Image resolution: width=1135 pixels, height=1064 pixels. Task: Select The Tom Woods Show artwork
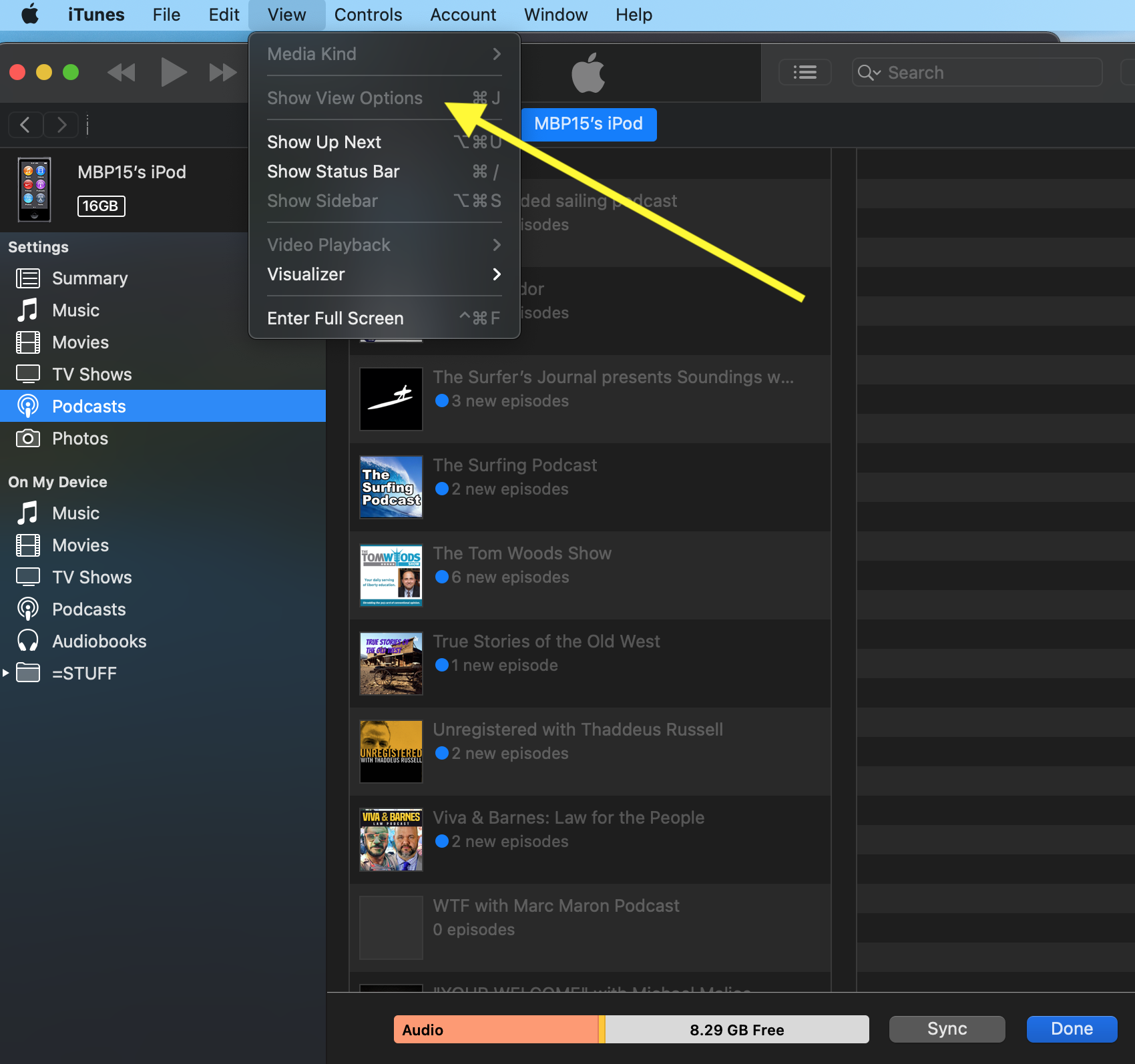point(391,575)
